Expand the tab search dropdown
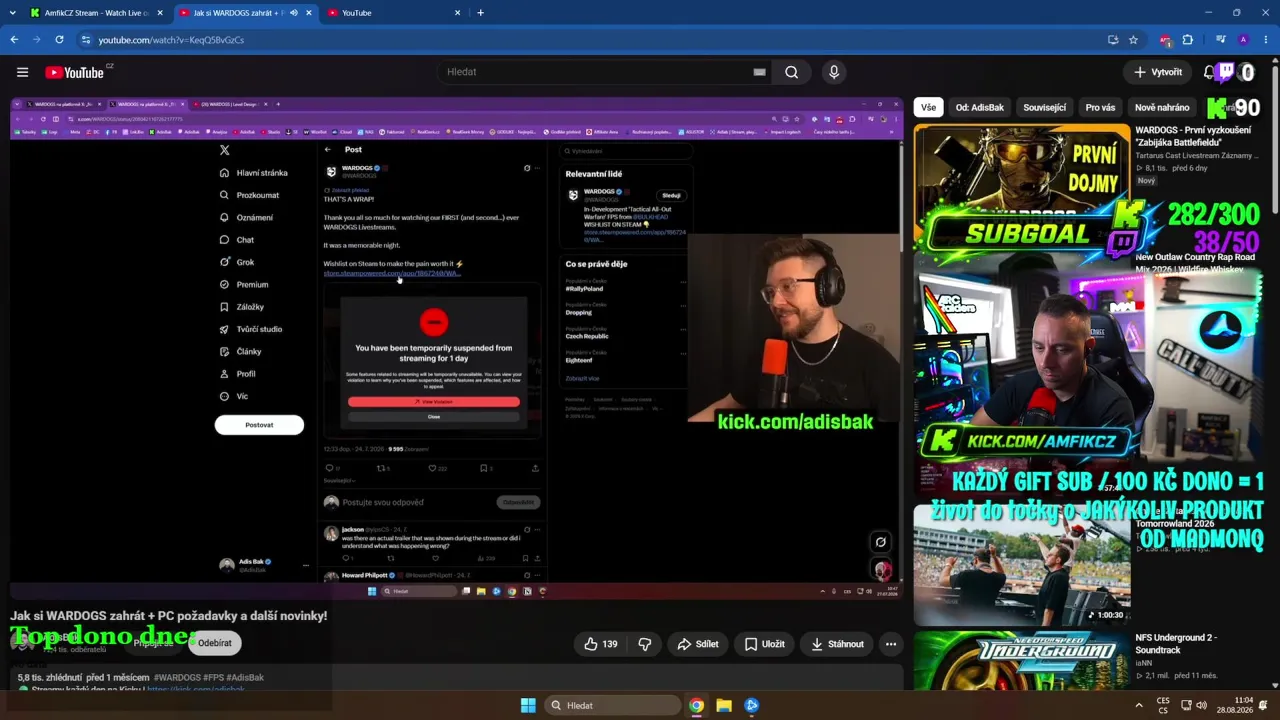This screenshot has height=720, width=1280. (12, 13)
